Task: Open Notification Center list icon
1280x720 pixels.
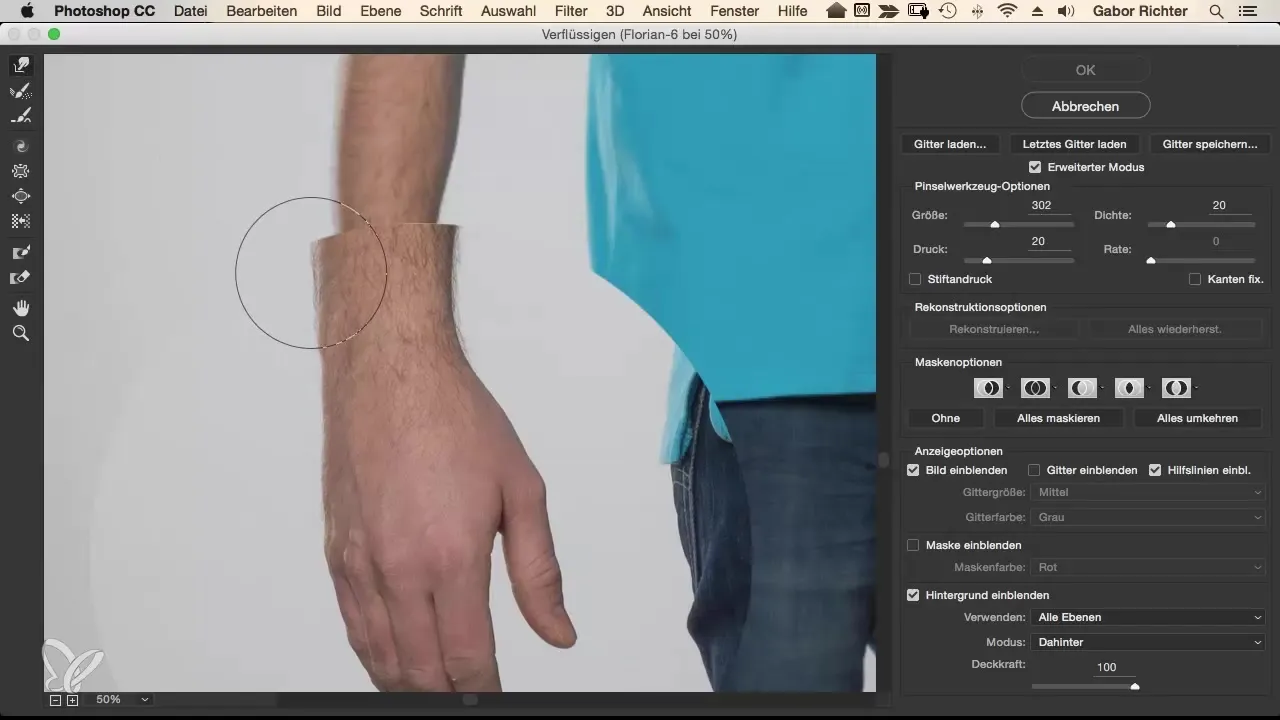Action: (x=1247, y=12)
